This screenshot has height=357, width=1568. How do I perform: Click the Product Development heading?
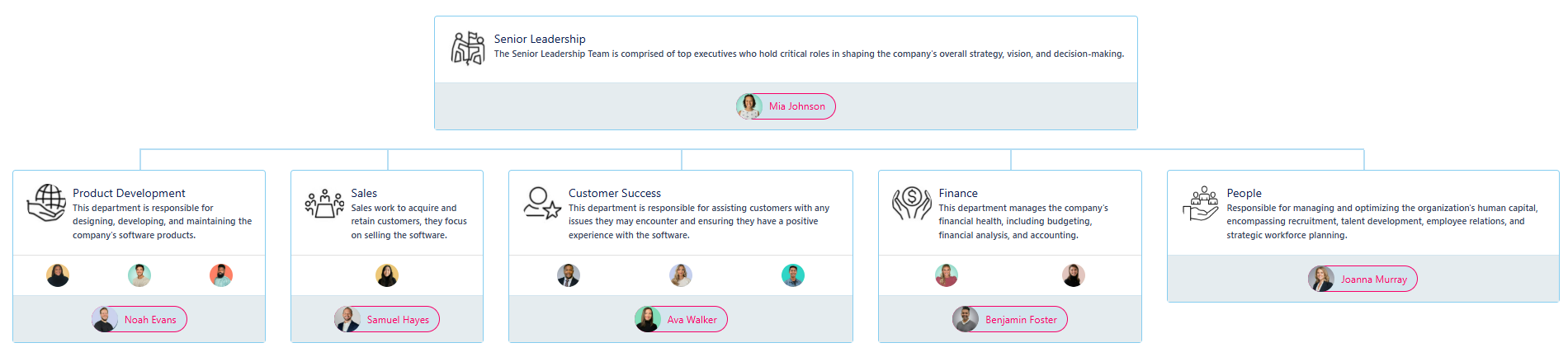[x=129, y=193]
